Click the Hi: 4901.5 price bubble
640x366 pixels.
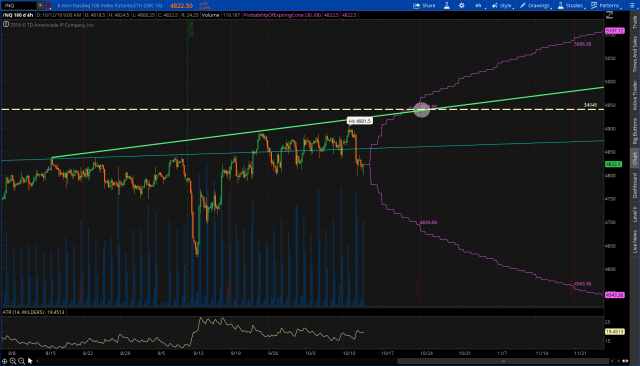pyautogui.click(x=360, y=121)
